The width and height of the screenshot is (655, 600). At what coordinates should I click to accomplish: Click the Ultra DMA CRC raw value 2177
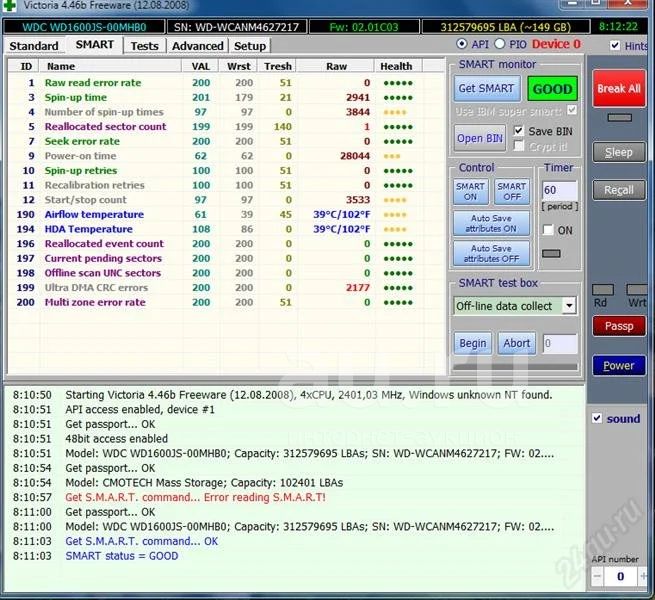pos(358,287)
